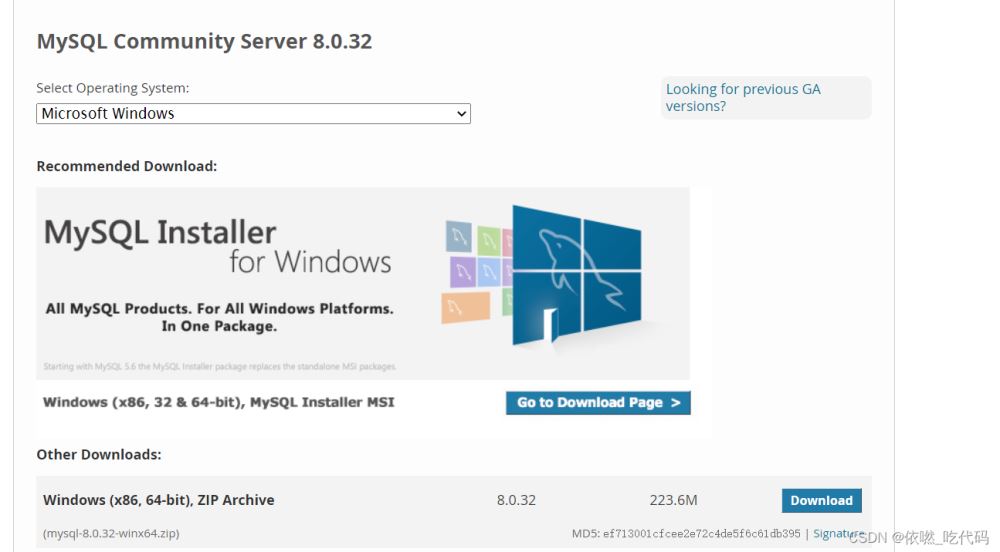The height and width of the screenshot is (552, 1000).
Task: Open 'Looking for previous GA versions?' link
Action: (x=743, y=98)
